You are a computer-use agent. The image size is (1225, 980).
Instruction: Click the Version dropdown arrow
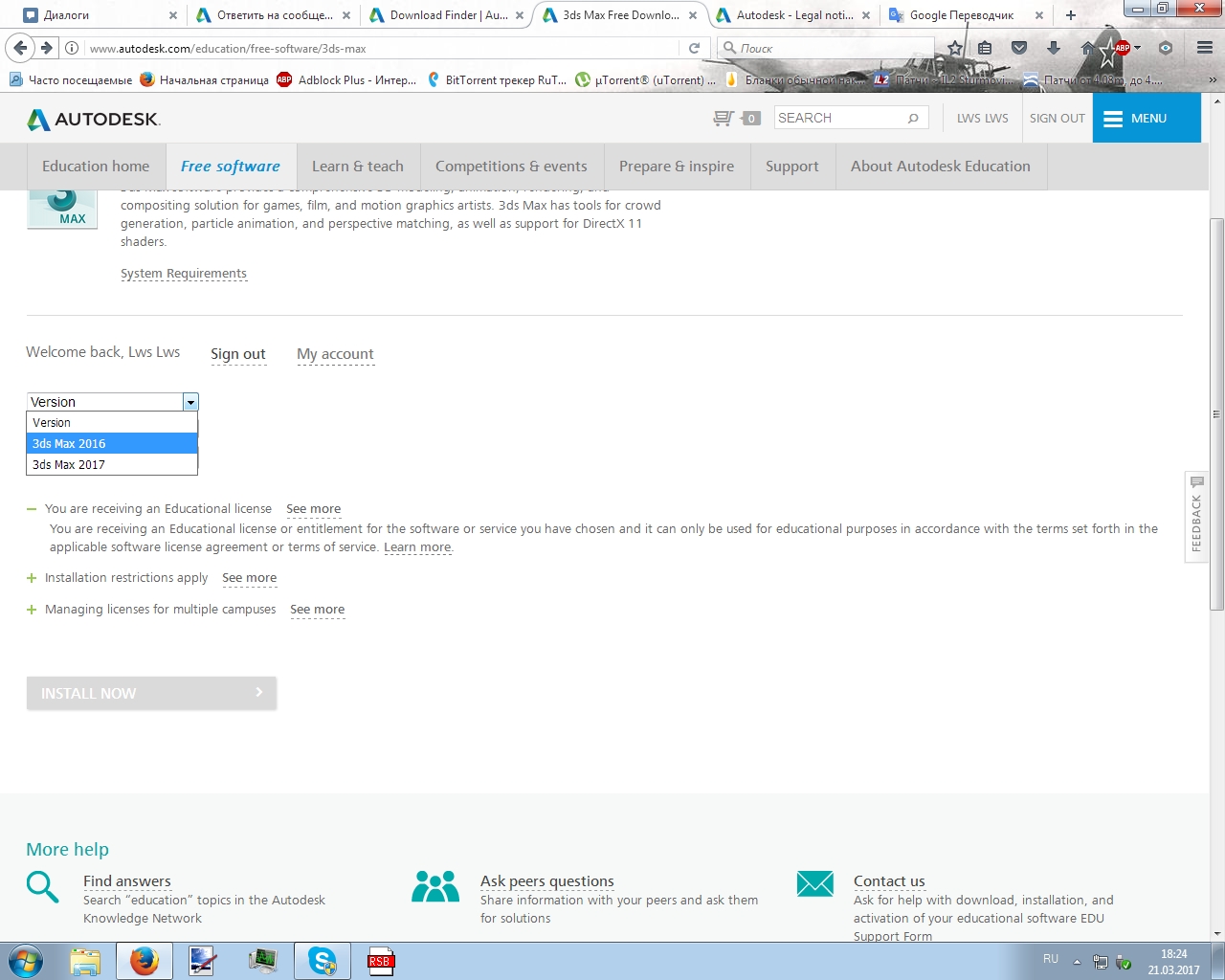point(190,402)
